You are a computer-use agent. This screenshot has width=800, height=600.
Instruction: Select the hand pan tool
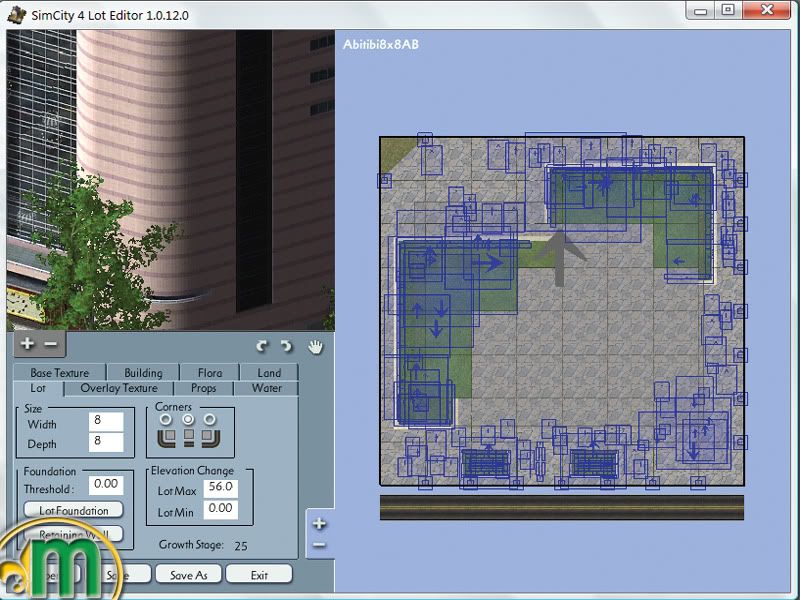click(x=315, y=346)
